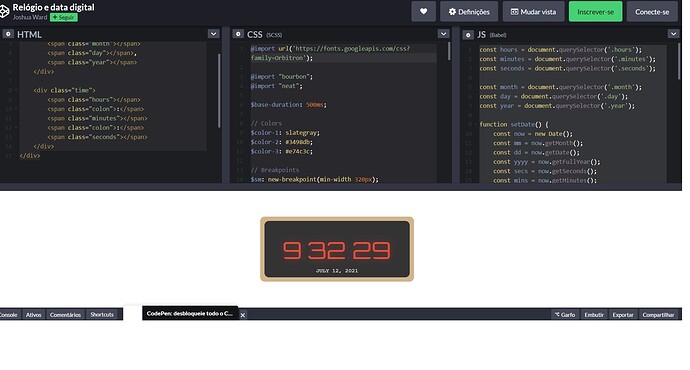The image size is (690, 370).
Task: Click JULY 12, 2021 date text
Action: [x=337, y=271]
